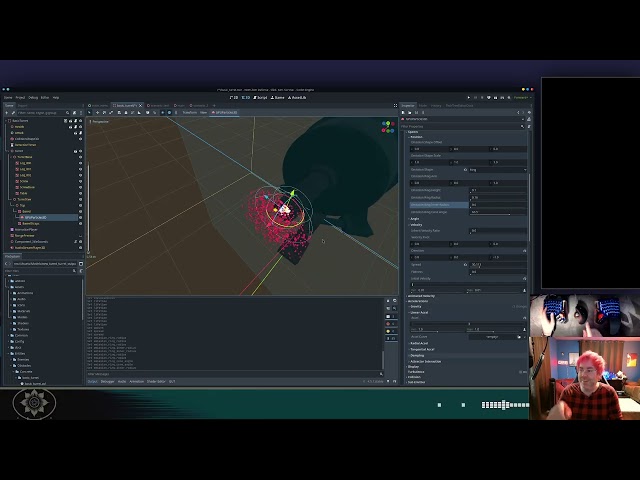
Task: Open the Scene menu
Action: tap(8, 98)
